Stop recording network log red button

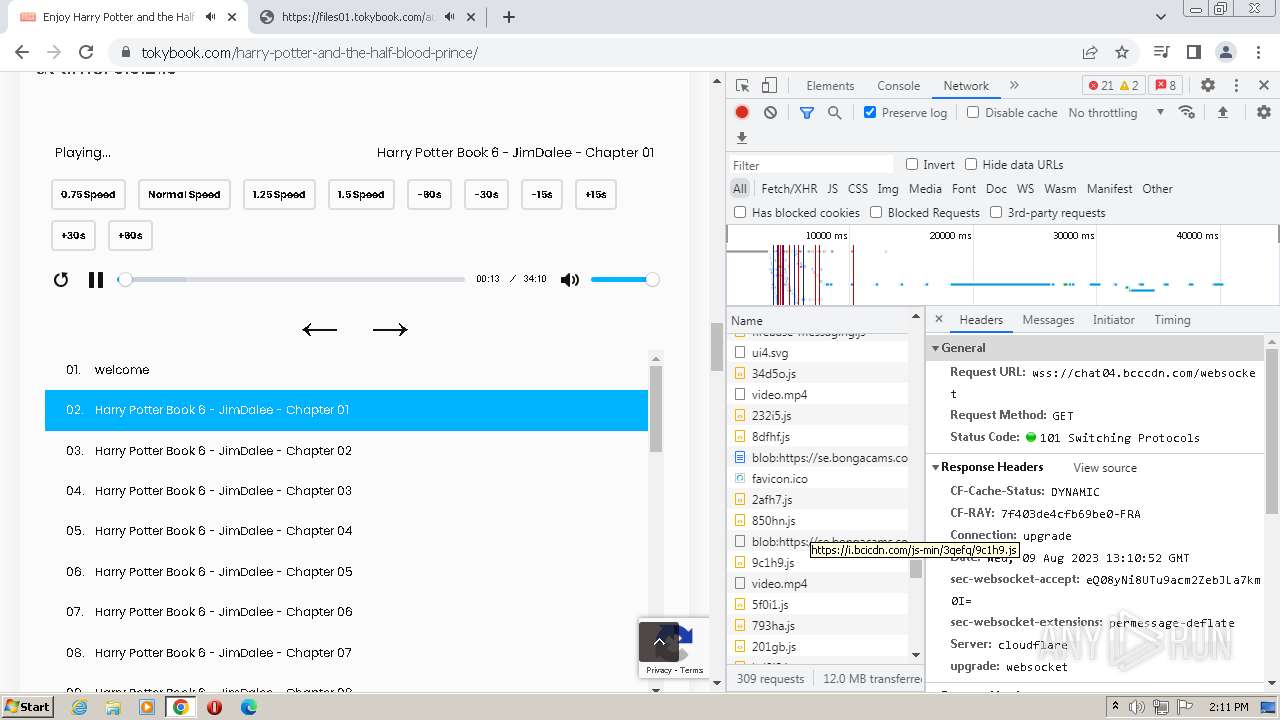coord(742,113)
